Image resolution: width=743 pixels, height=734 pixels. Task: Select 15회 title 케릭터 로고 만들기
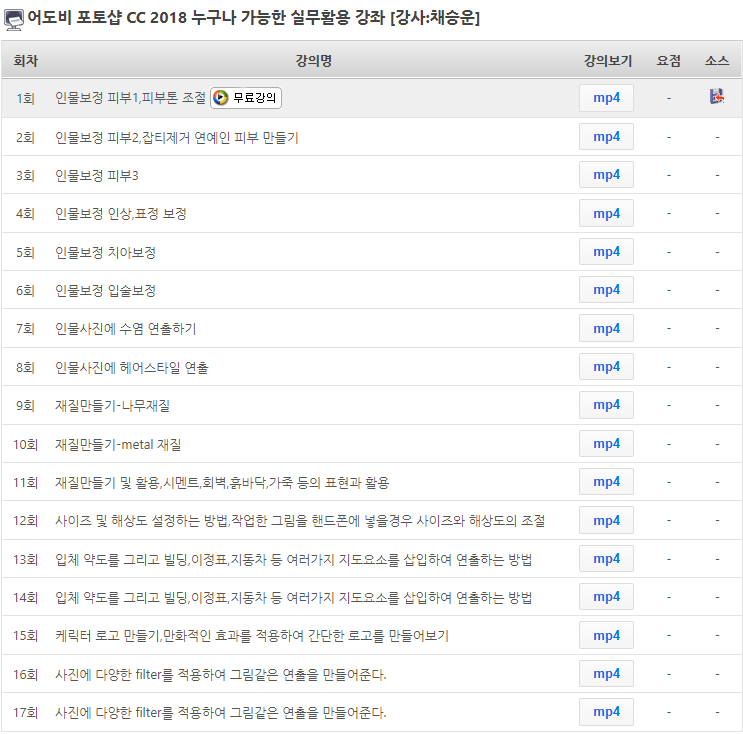click(252, 635)
